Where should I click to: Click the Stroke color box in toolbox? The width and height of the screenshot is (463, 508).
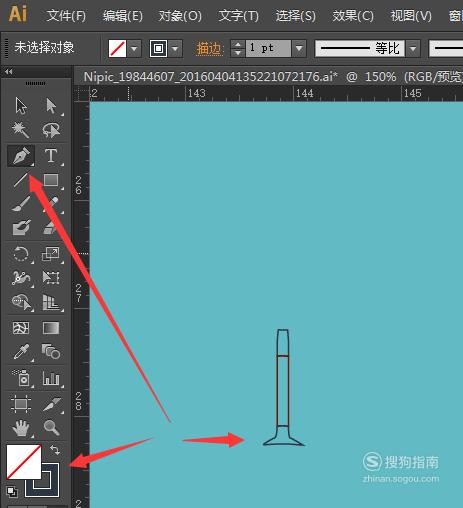50,487
